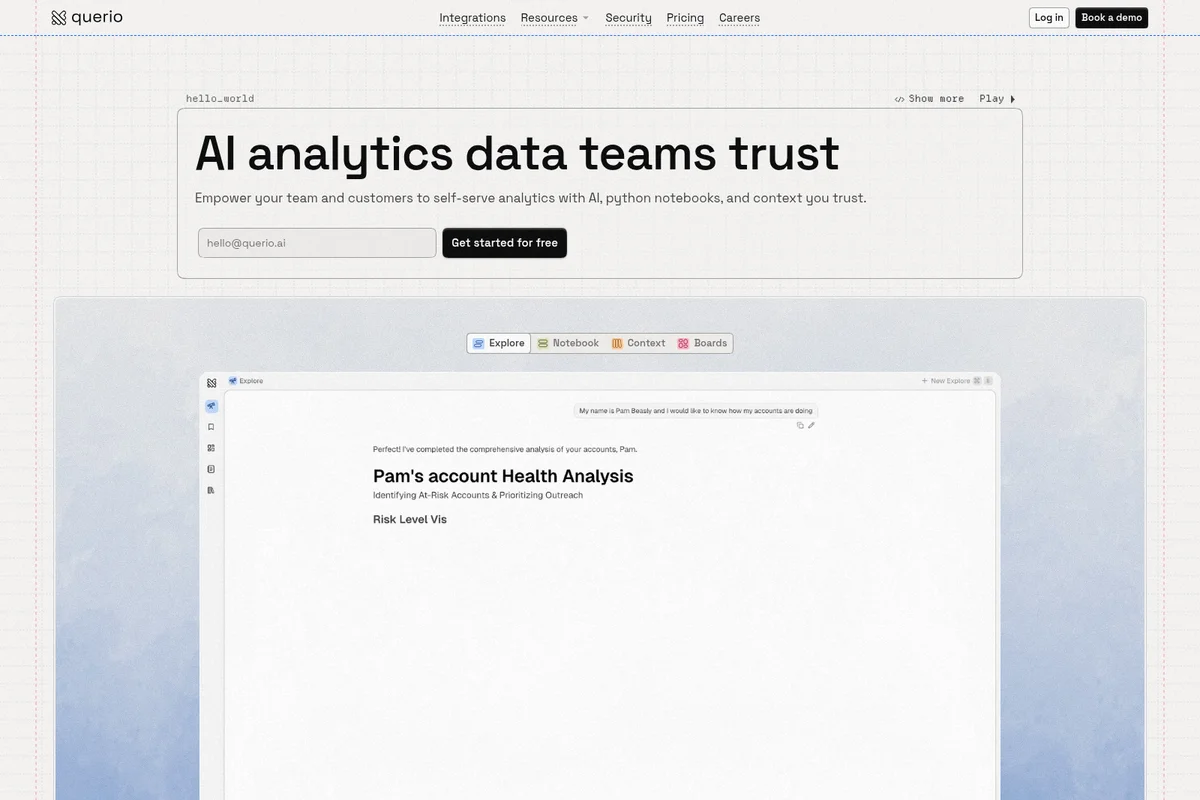
Task: Expand the Resources dropdown menu
Action: click(x=554, y=18)
